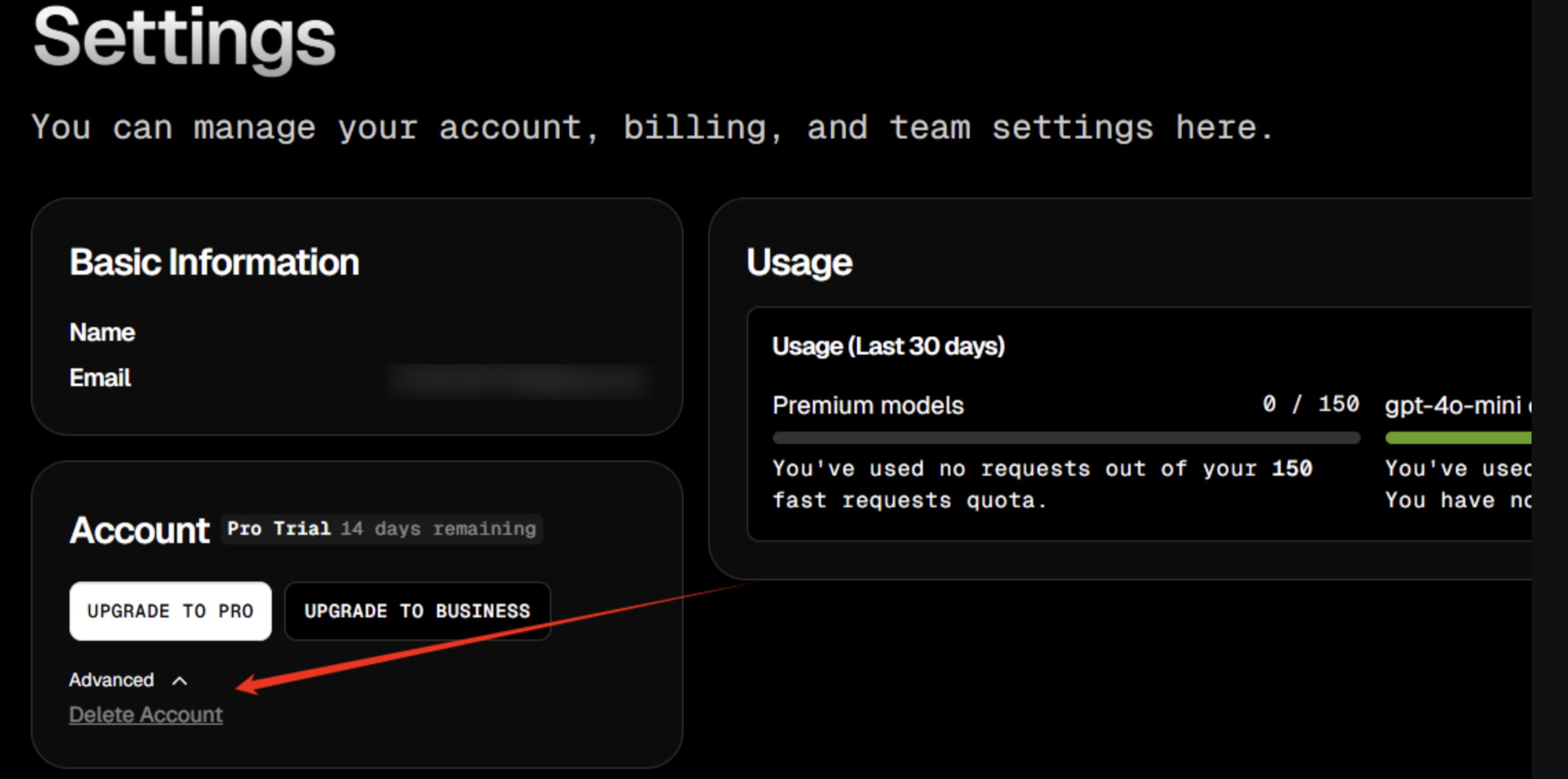Click the Premium models progress bar

coord(1066,438)
